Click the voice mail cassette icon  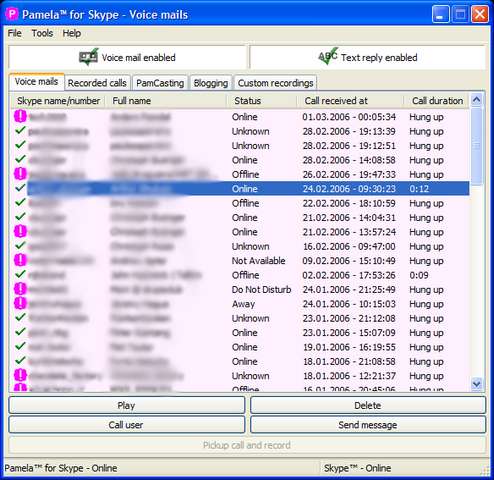pos(89,57)
